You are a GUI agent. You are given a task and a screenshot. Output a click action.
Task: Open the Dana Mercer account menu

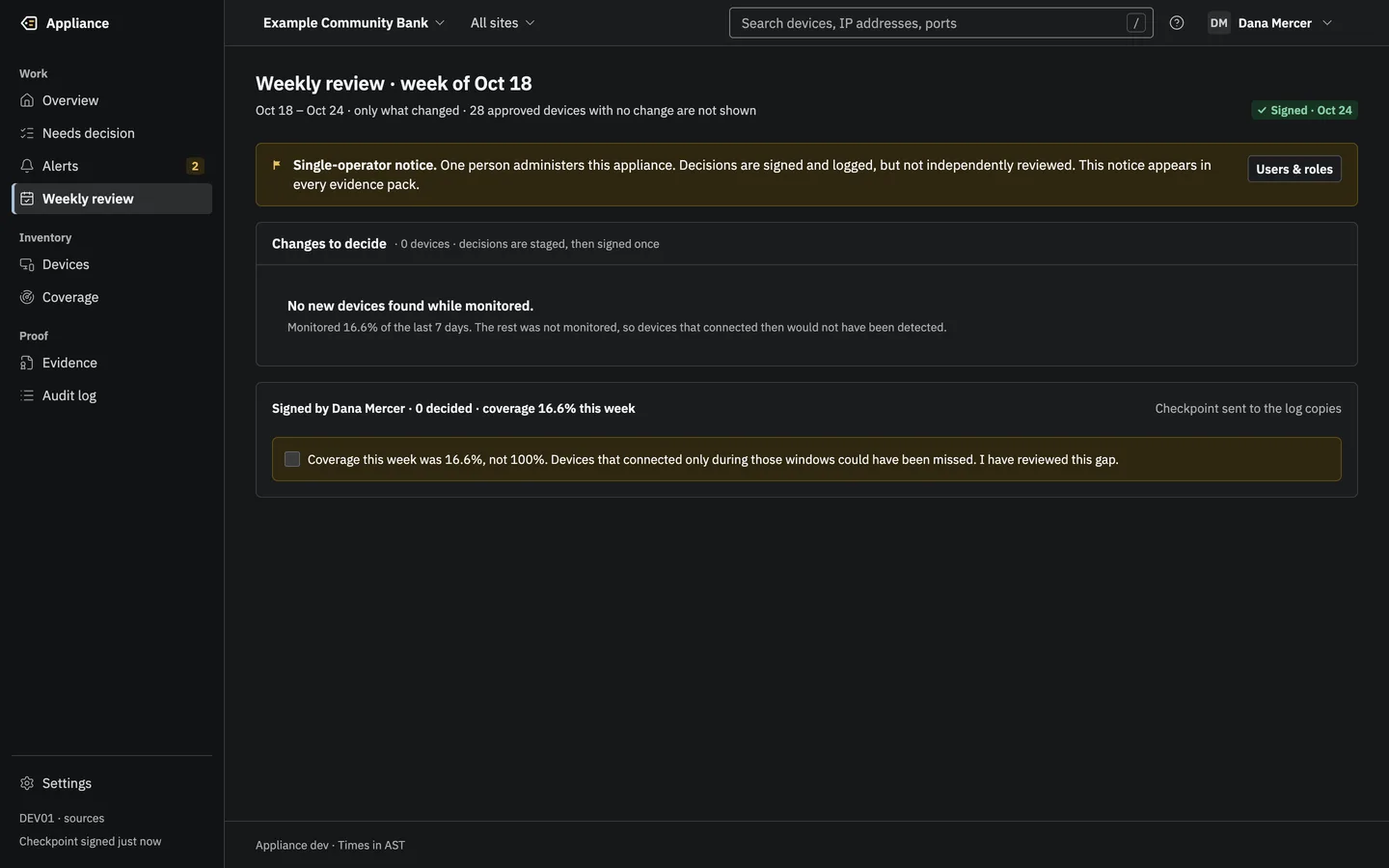coord(1270,23)
